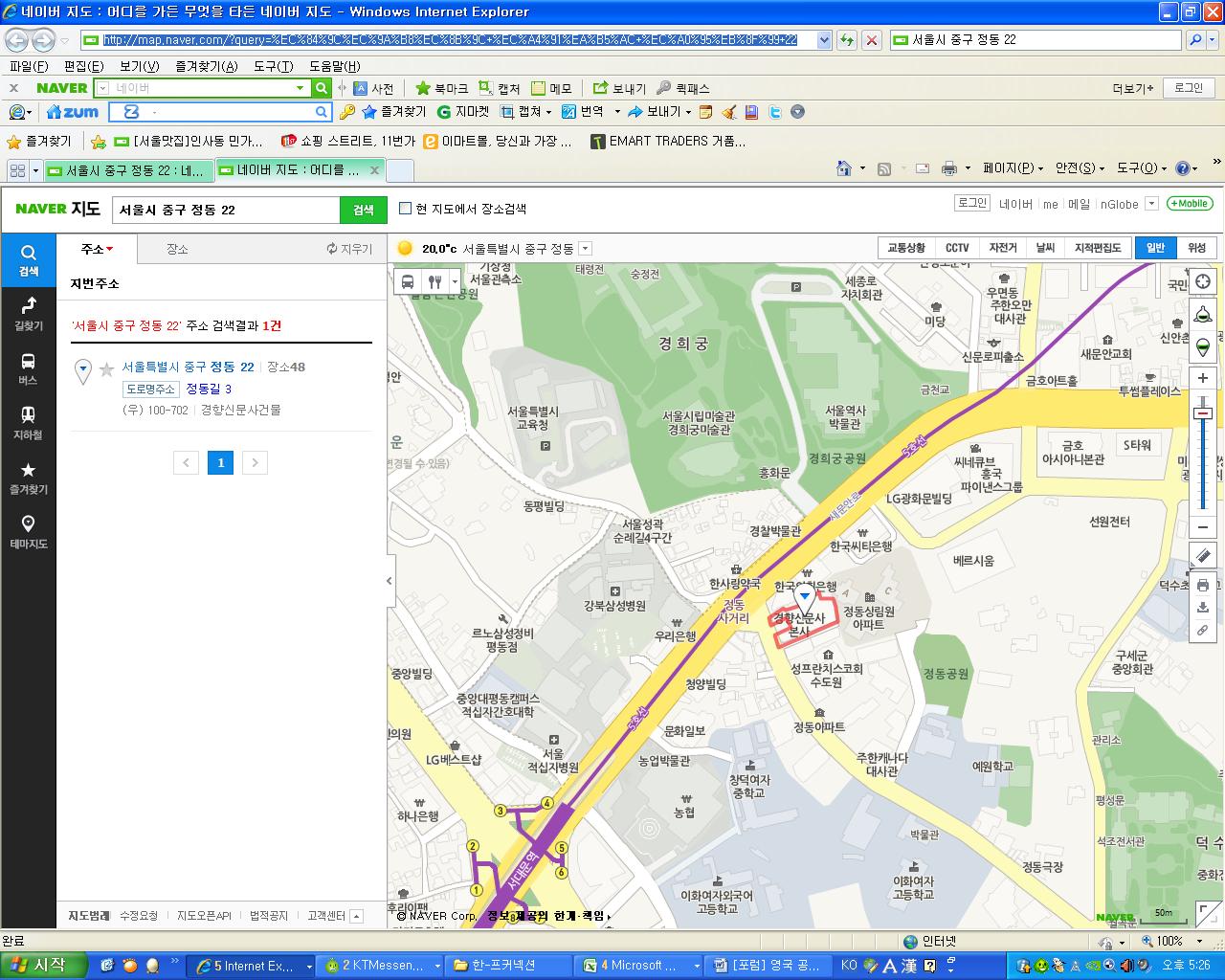Click the Naver toolbar 퀵패스 key icon
This screenshot has height=980, width=1225.
(682, 88)
